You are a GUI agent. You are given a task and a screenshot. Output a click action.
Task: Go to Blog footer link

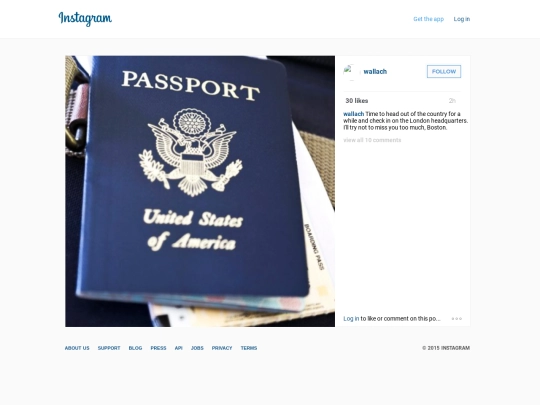(x=135, y=348)
